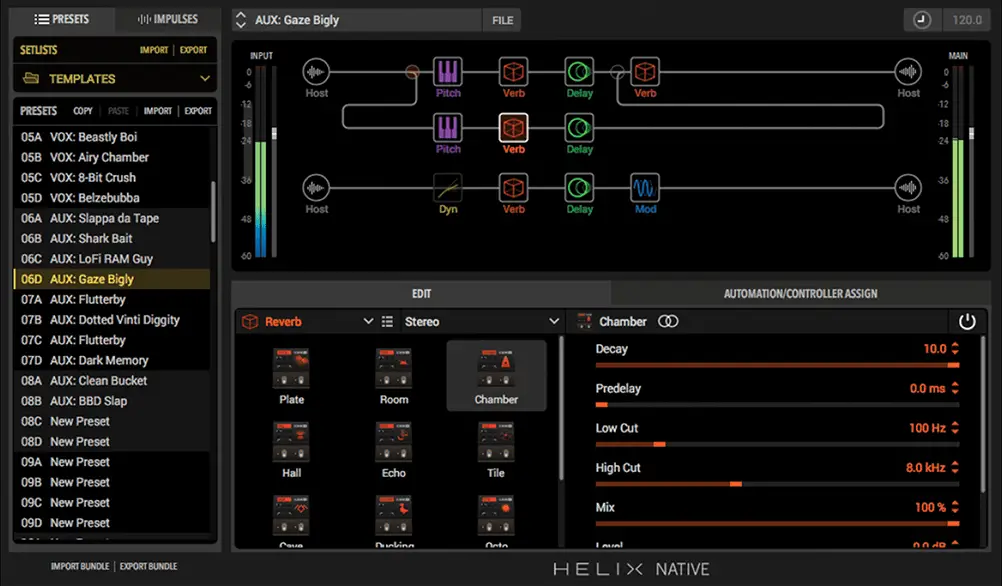The width and height of the screenshot is (1002, 586).
Task: Adjust the Low Cut value stepper
Action: (955, 428)
